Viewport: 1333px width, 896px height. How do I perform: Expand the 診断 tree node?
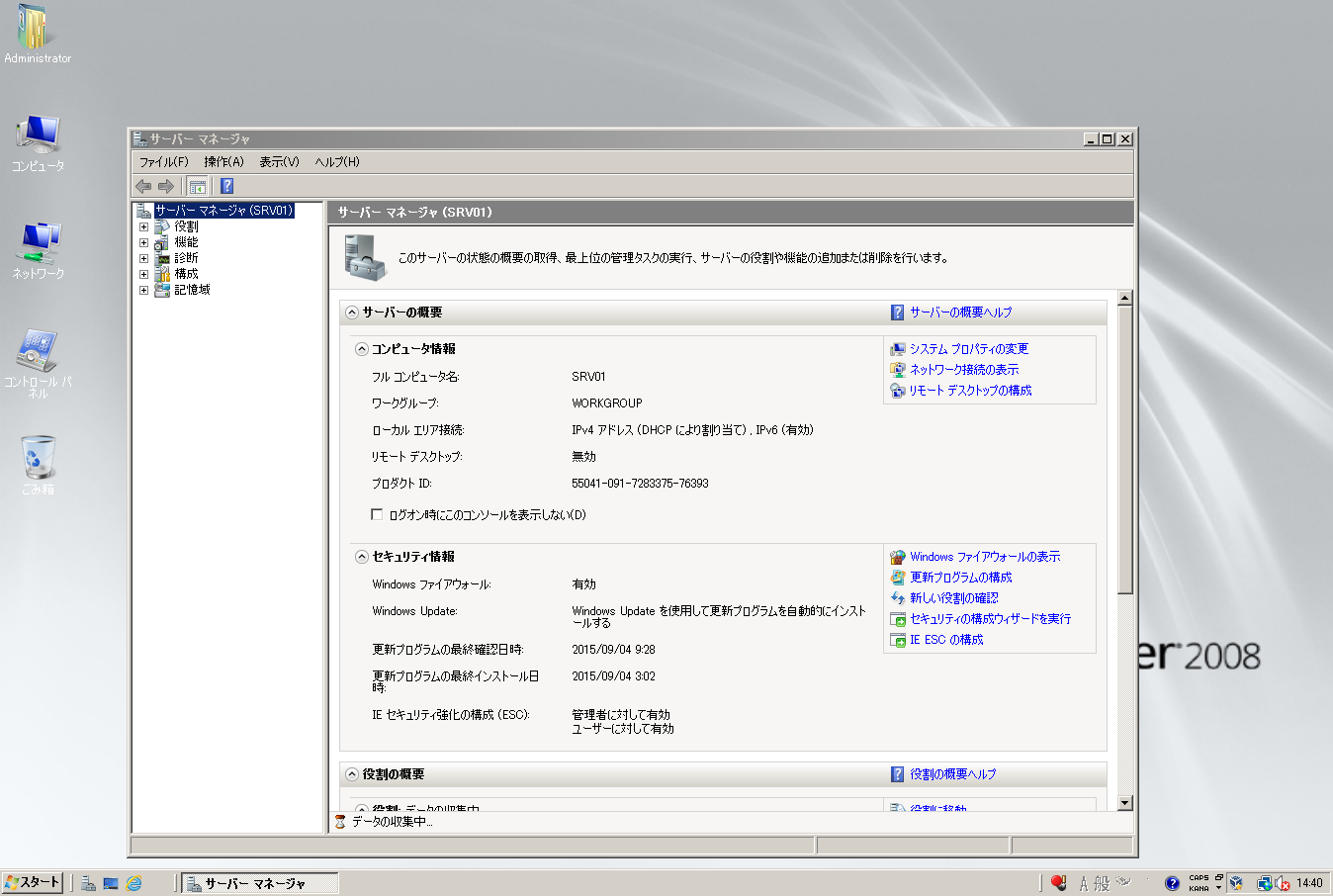point(143,258)
